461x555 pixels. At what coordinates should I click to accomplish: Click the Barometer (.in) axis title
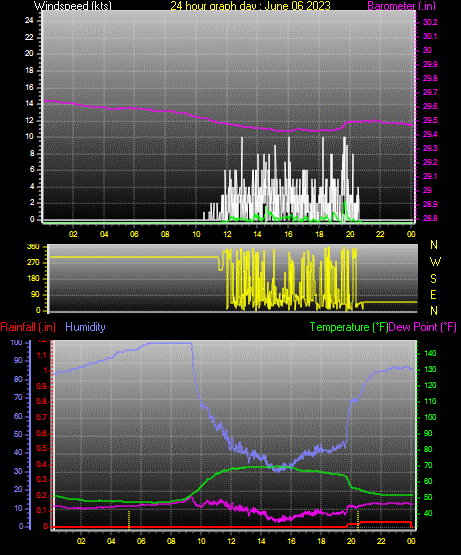(402, 6)
